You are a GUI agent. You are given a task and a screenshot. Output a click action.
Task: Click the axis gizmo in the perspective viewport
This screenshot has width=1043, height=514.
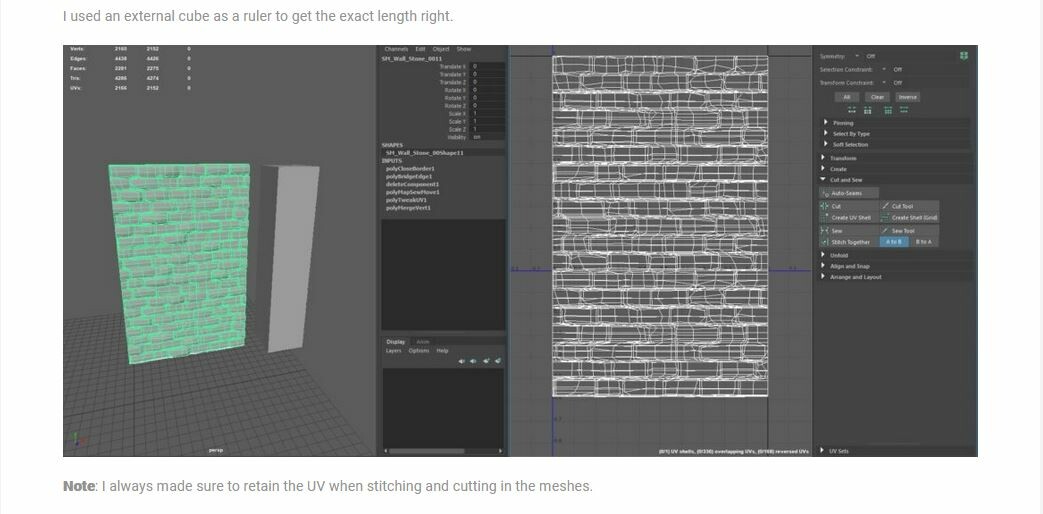pyautogui.click(x=78, y=440)
